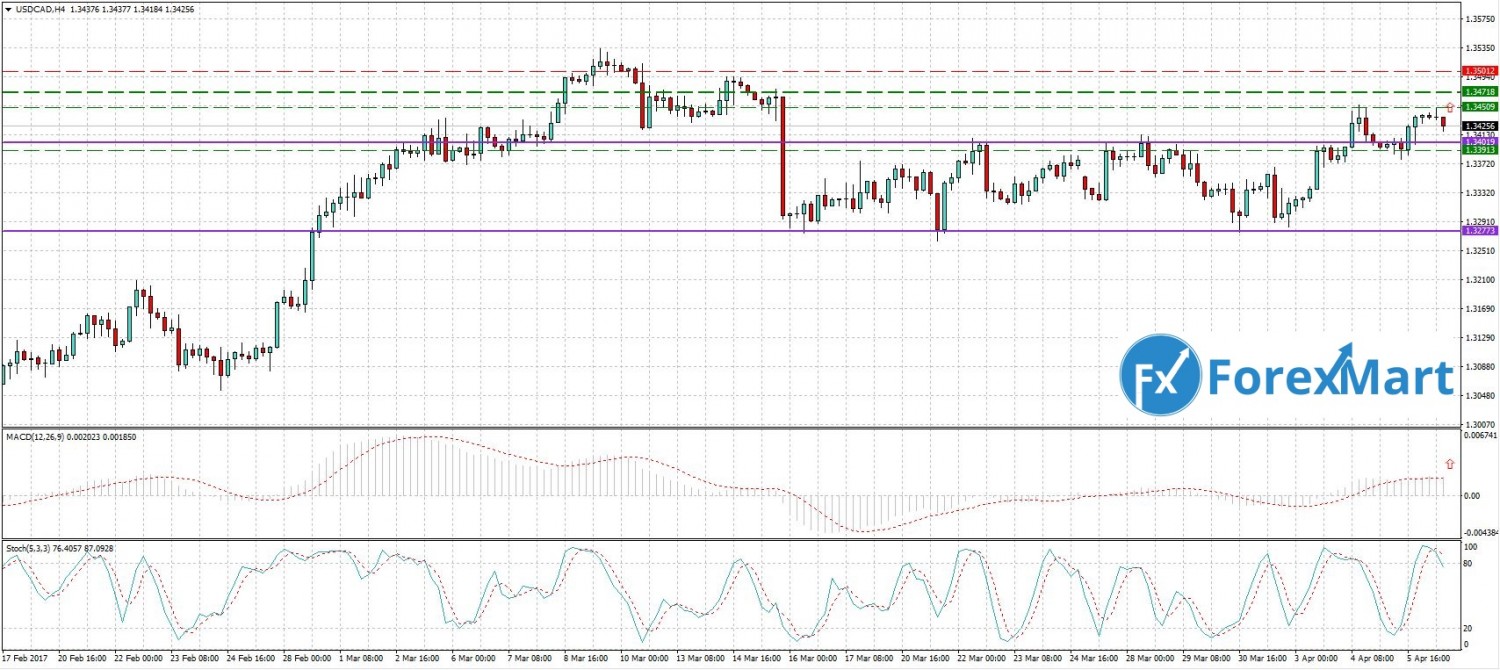Select the purple 1.32773 price label
The image size is (1500, 670).
1479,231
